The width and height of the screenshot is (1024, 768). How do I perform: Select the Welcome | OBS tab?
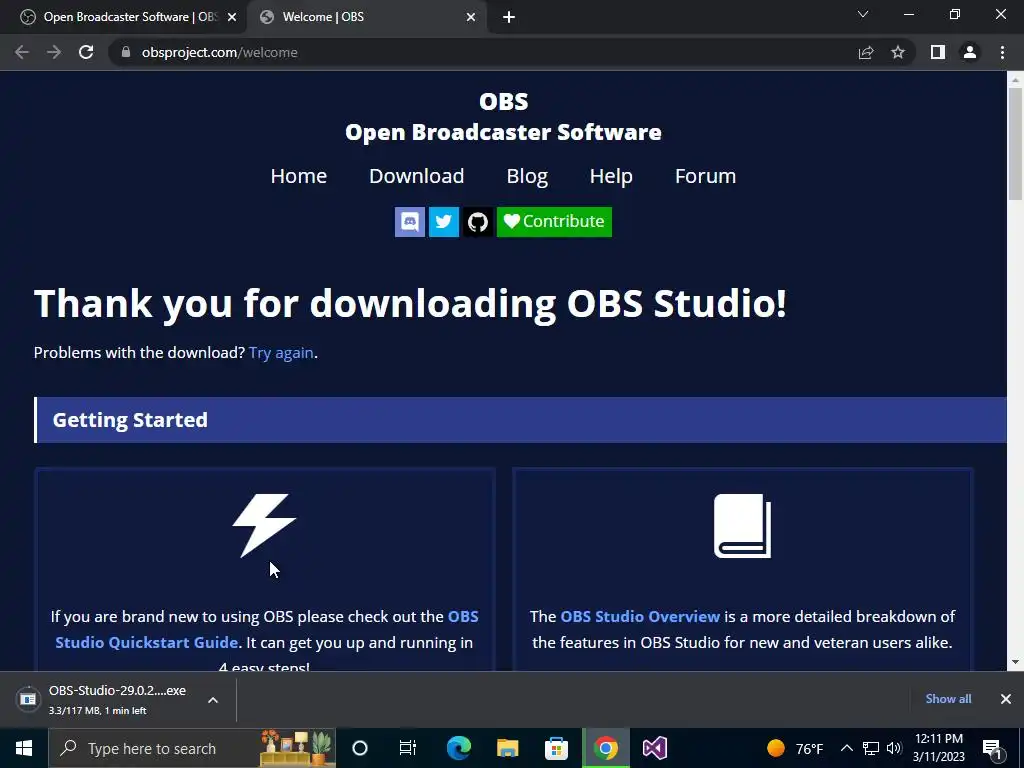point(366,17)
